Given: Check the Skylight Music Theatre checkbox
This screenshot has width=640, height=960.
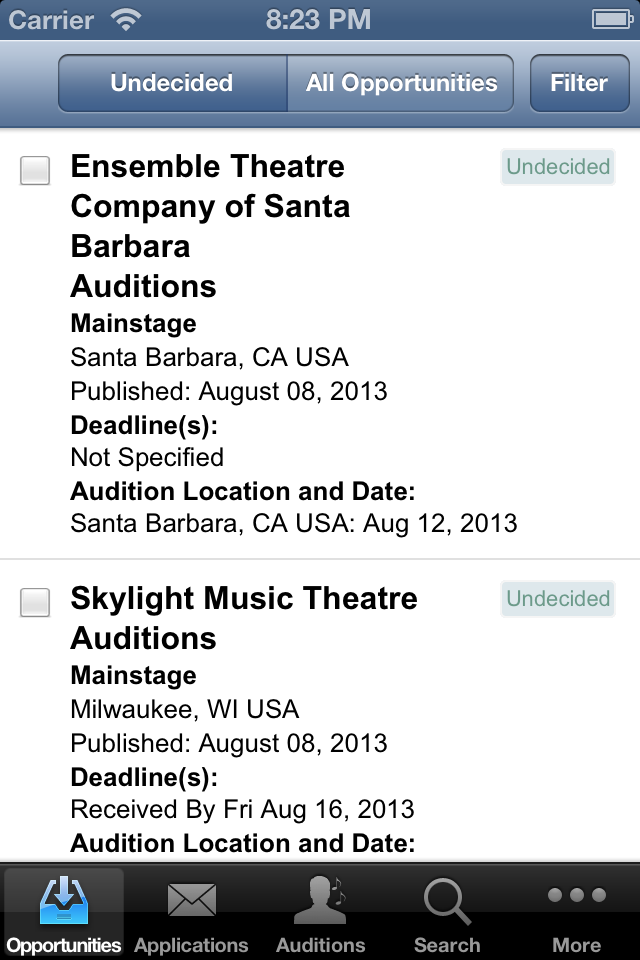Looking at the screenshot, I should pos(35,602).
